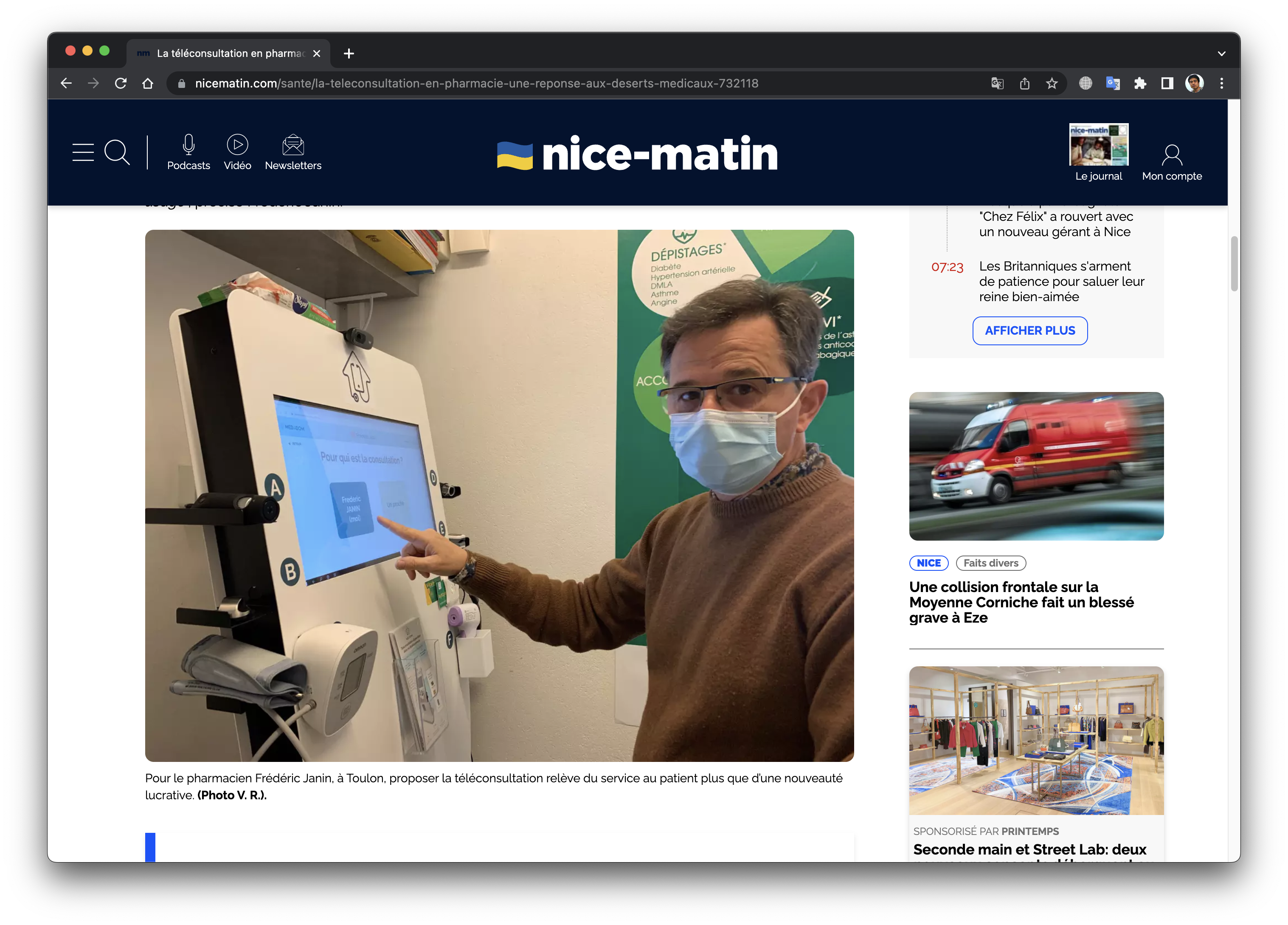Click the photo caption about Frédéric Janin
Viewport: 1288px width, 925px height.
tap(493, 787)
